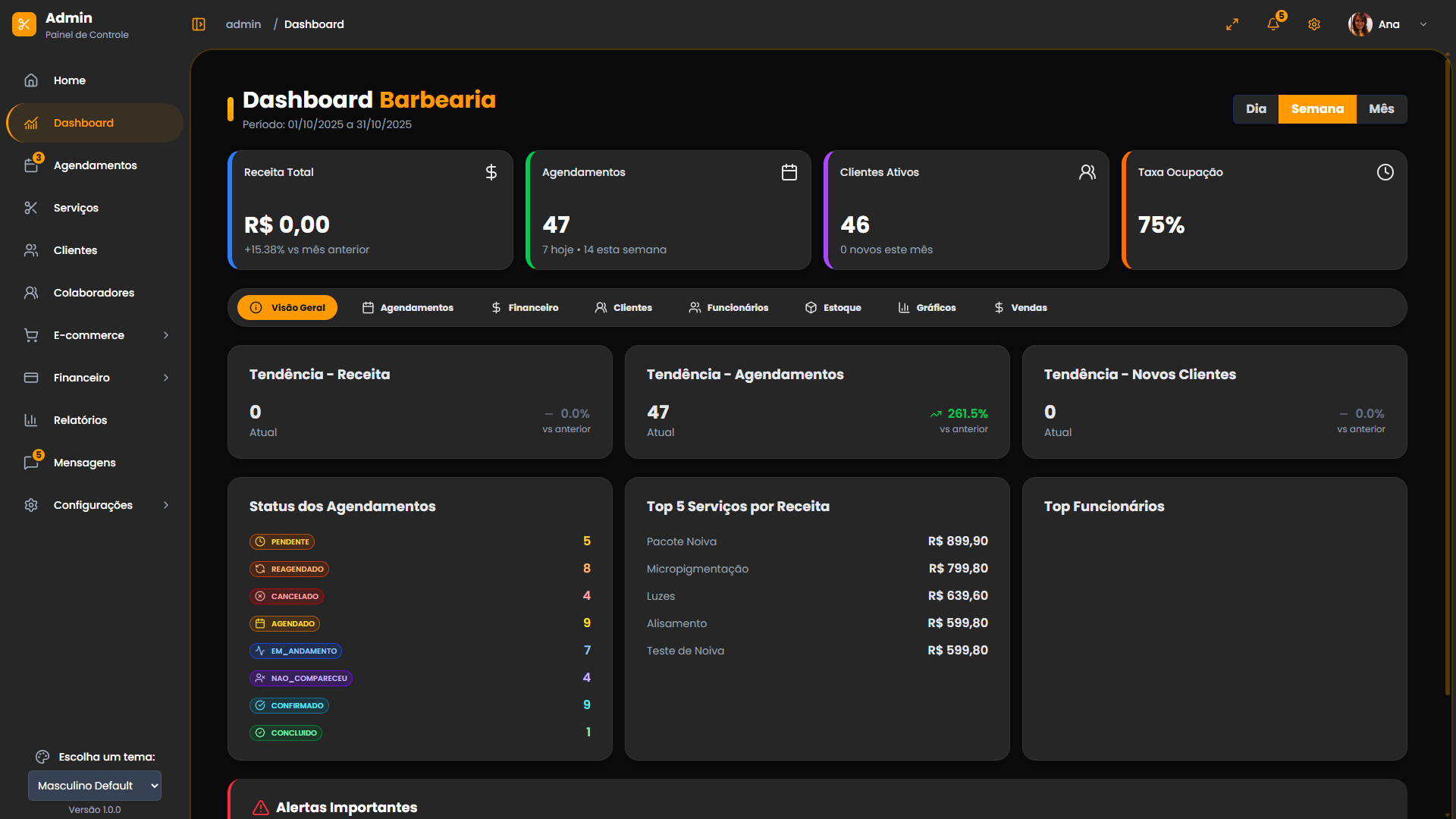Image resolution: width=1456 pixels, height=819 pixels.
Task: Switch the period toggle to Mês
Action: [x=1381, y=109]
